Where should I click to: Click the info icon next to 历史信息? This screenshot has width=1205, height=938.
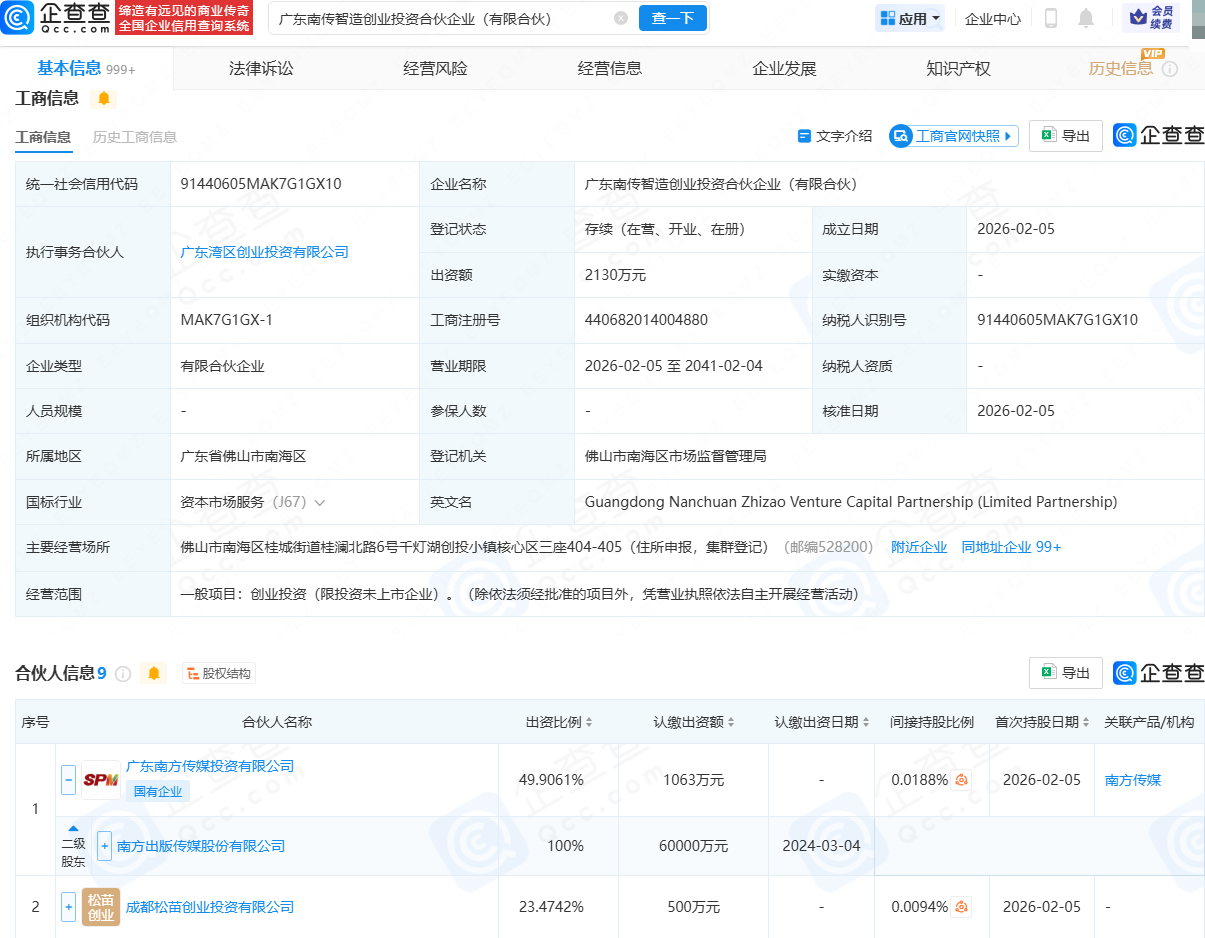[1169, 69]
